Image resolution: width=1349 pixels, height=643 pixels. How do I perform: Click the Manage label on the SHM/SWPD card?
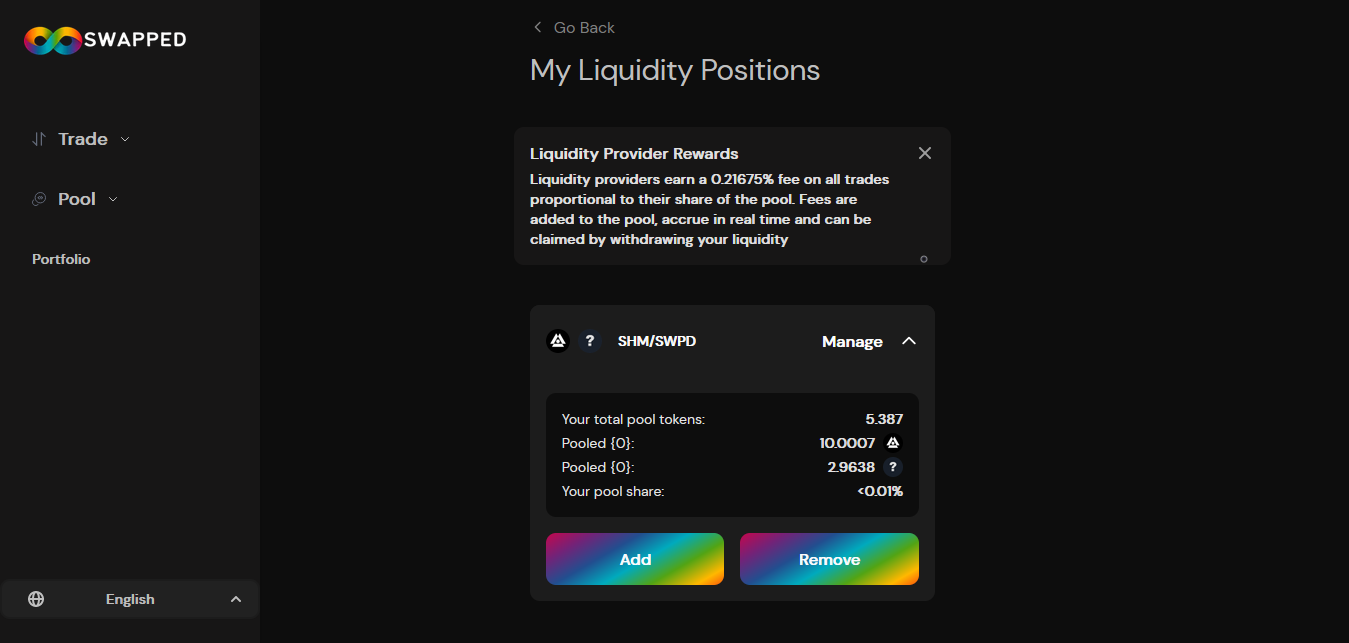852,342
